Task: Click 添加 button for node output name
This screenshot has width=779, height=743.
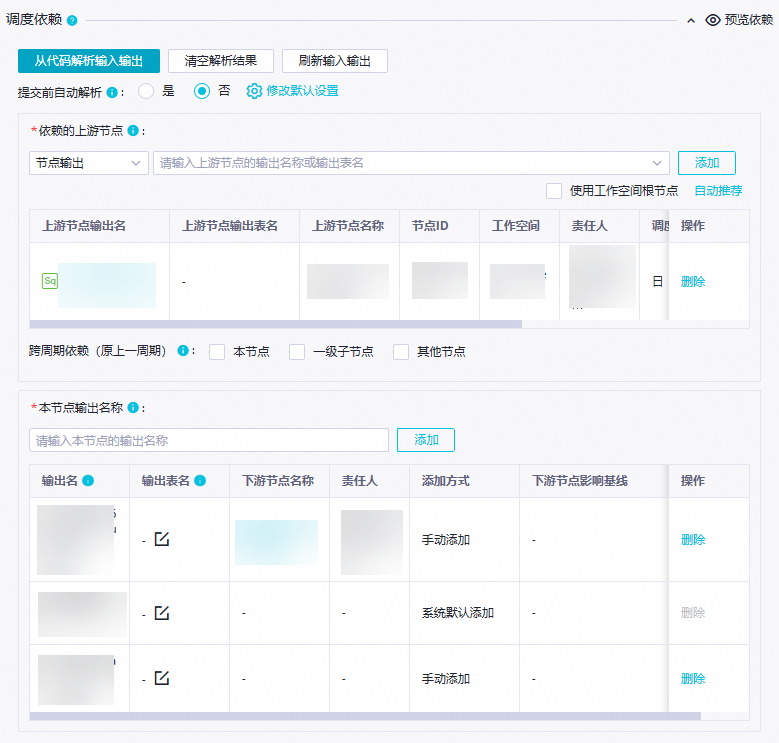Action: tap(426, 440)
